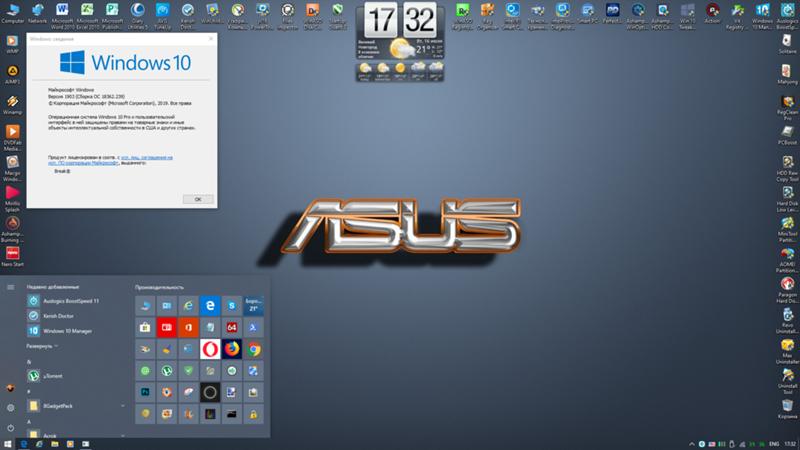Launch Microsoft Word 2010 desktop shortcut
The width and height of the screenshot is (800, 450).
point(62,15)
